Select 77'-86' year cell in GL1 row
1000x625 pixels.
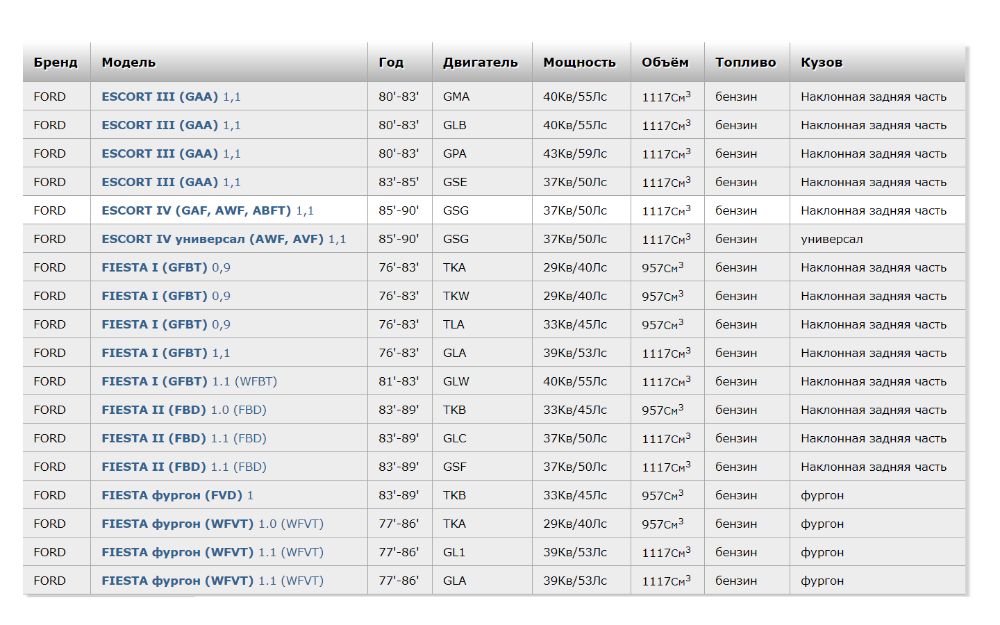point(400,552)
